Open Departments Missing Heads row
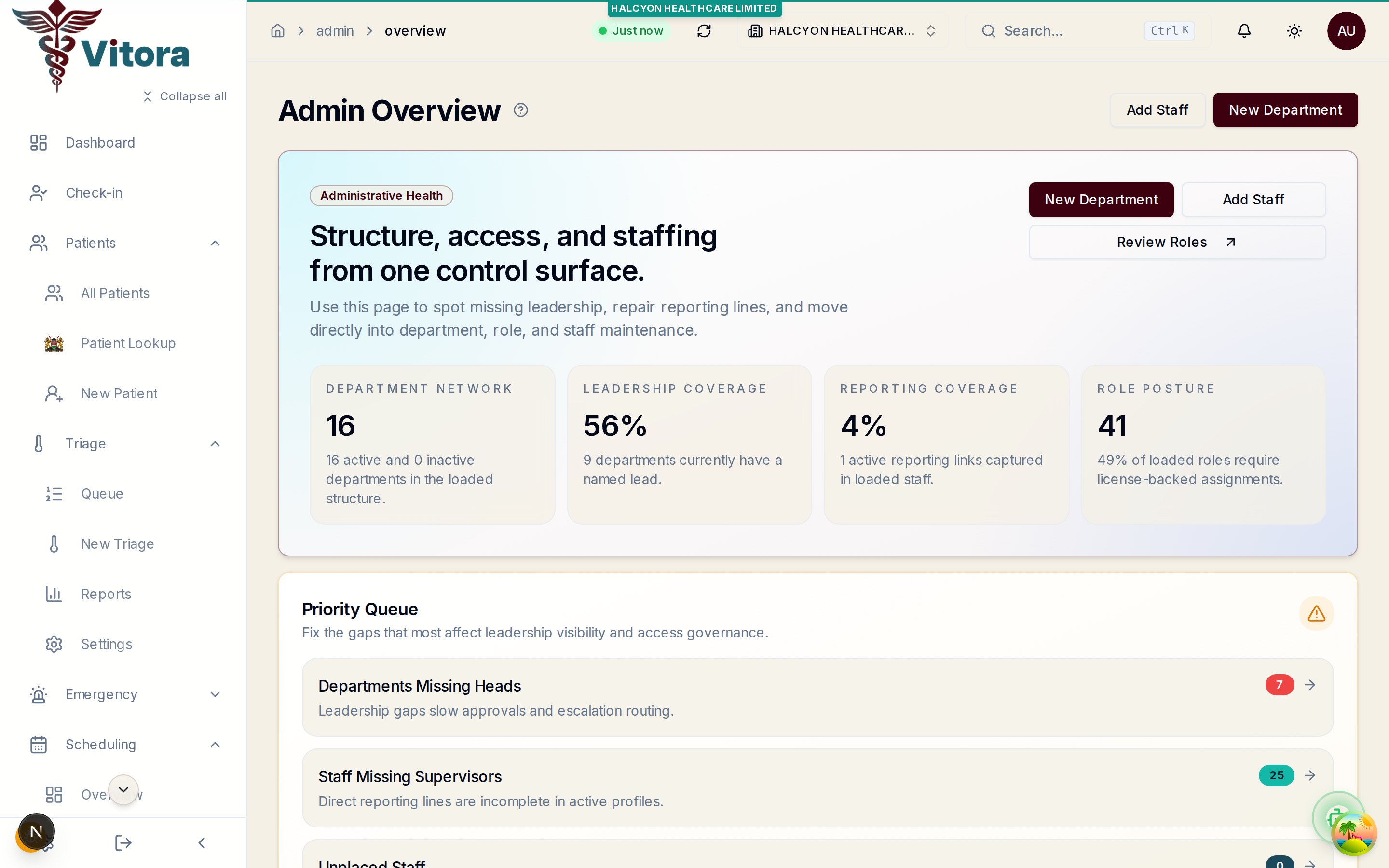Viewport: 1389px width, 868px height. coord(817,697)
